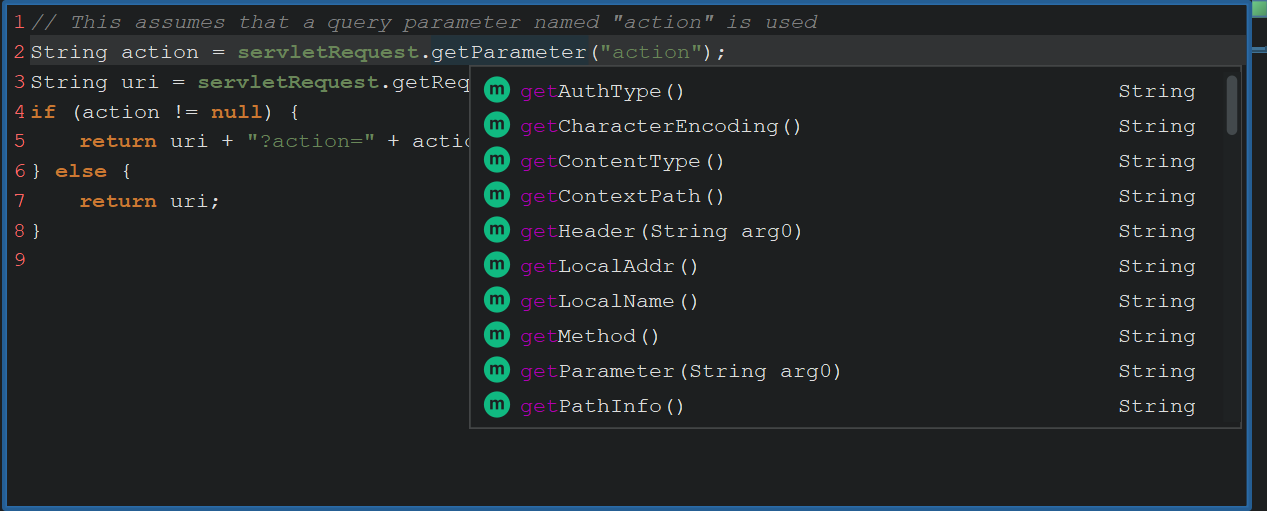This screenshot has height=511, width=1267.
Task: Click line number 6 in the gutter
Action: coord(19,171)
